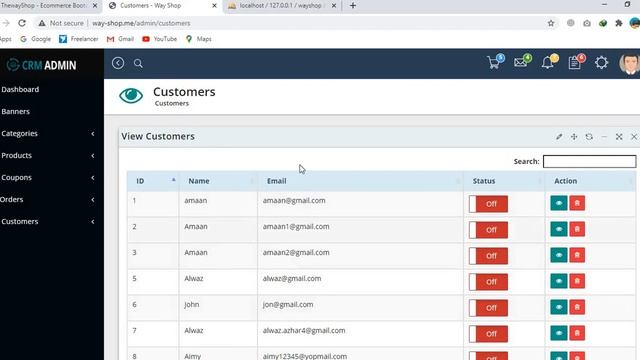Toggle status switch for jon@gmail.com

click(488, 308)
